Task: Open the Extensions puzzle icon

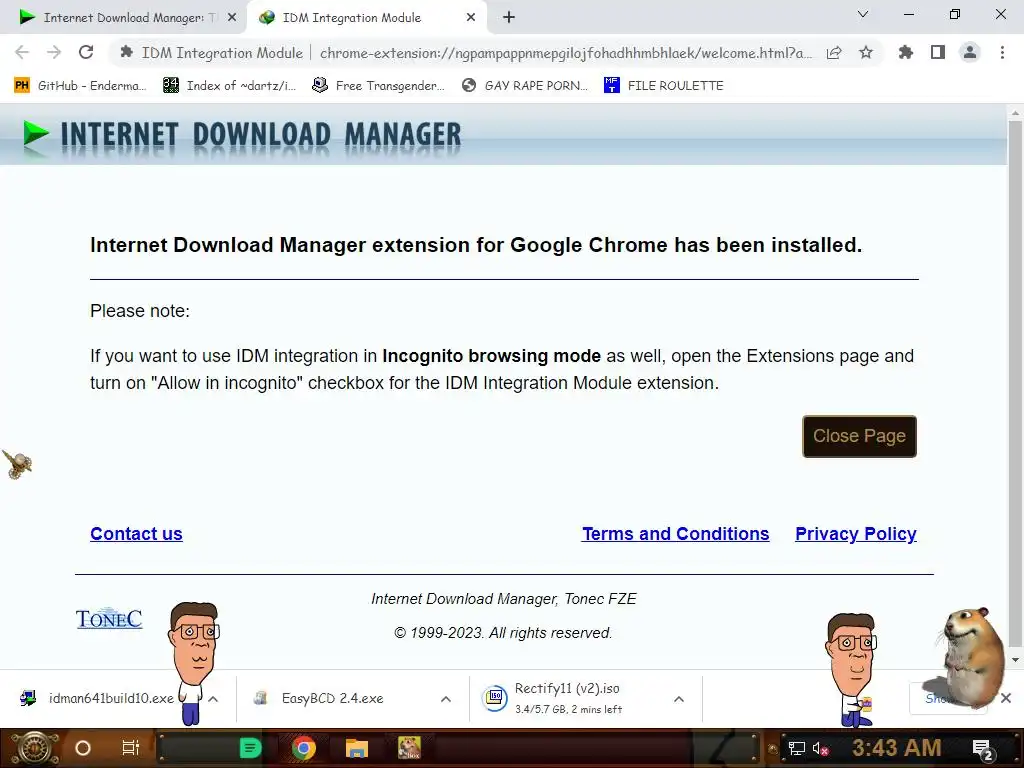Action: pyautogui.click(x=905, y=52)
